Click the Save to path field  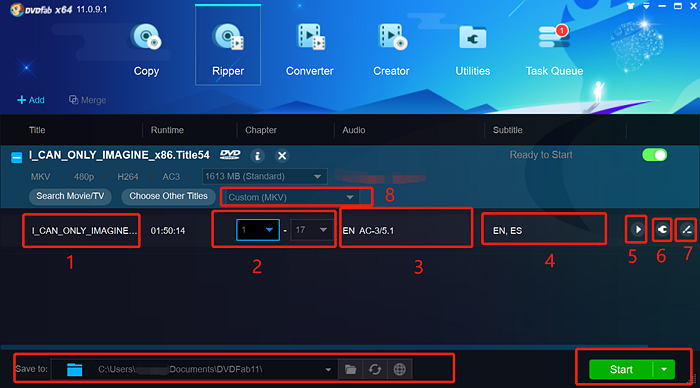tap(194, 369)
